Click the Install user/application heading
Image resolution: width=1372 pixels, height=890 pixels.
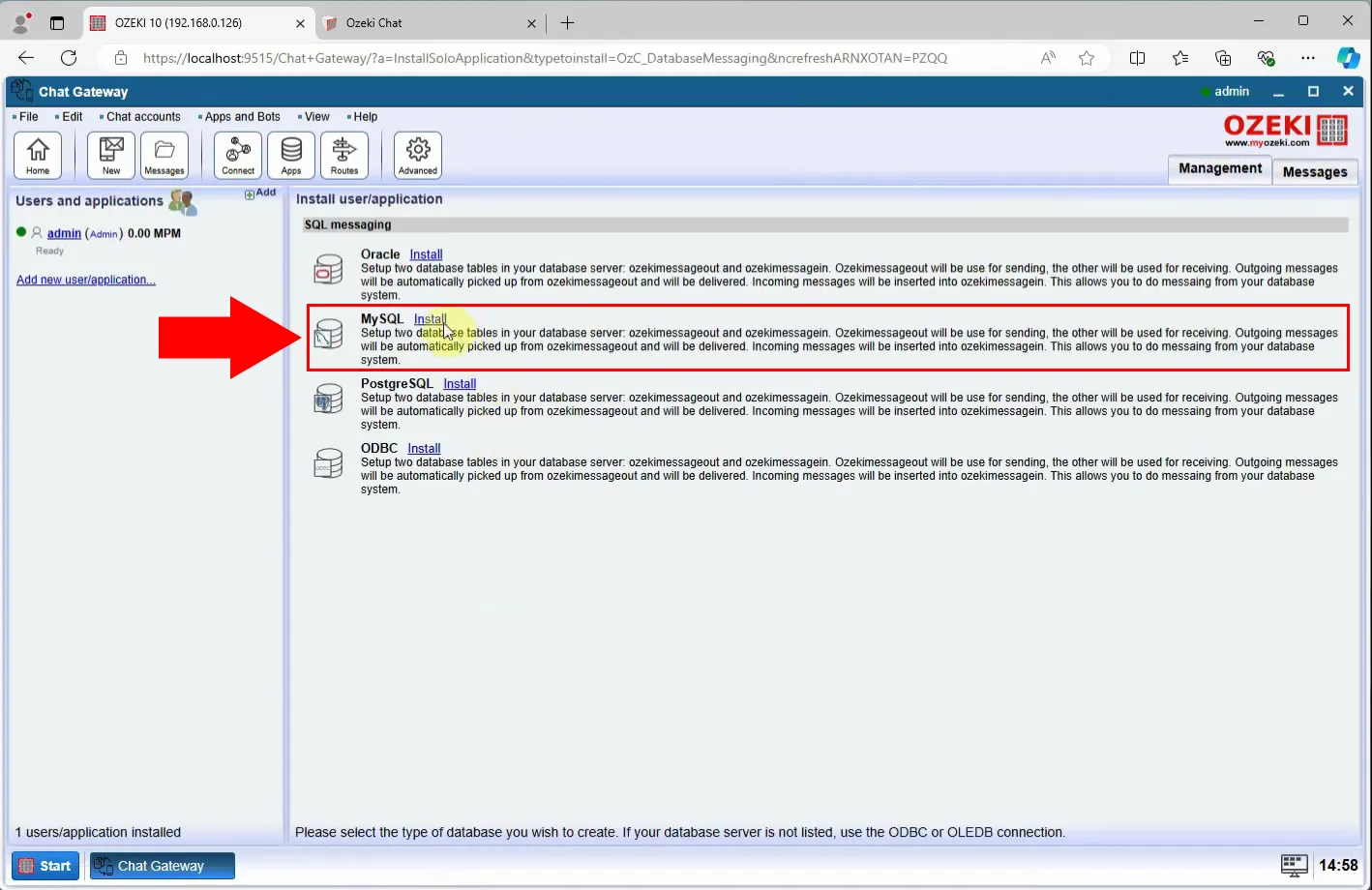tap(370, 199)
